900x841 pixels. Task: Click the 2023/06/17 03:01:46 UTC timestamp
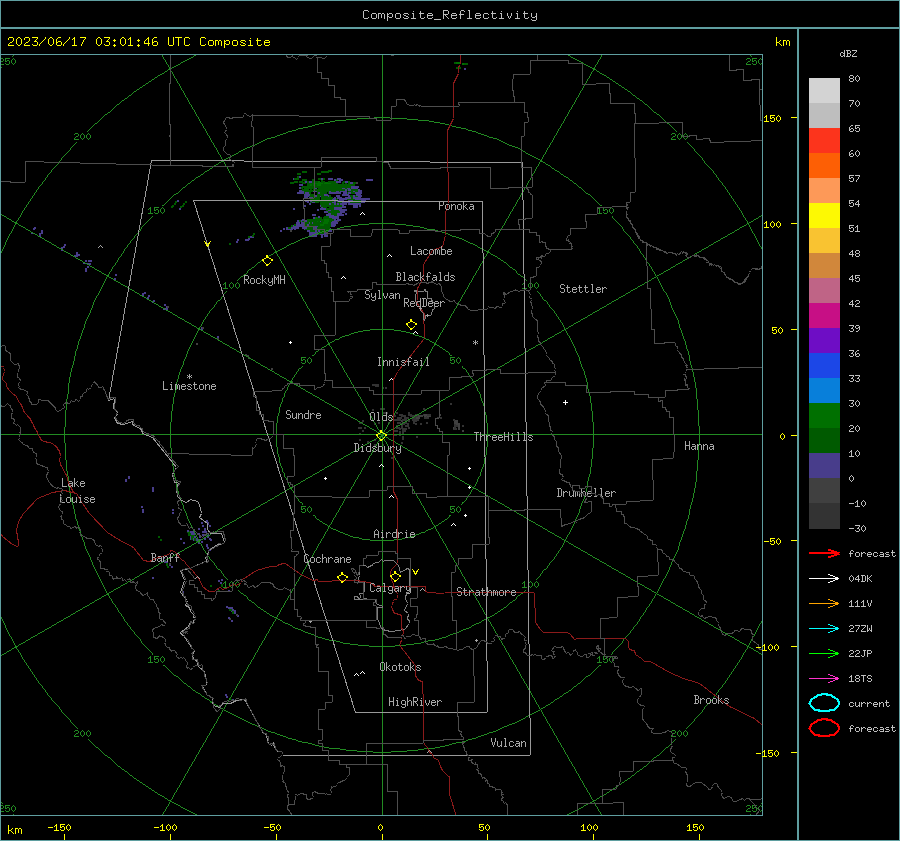(138, 42)
